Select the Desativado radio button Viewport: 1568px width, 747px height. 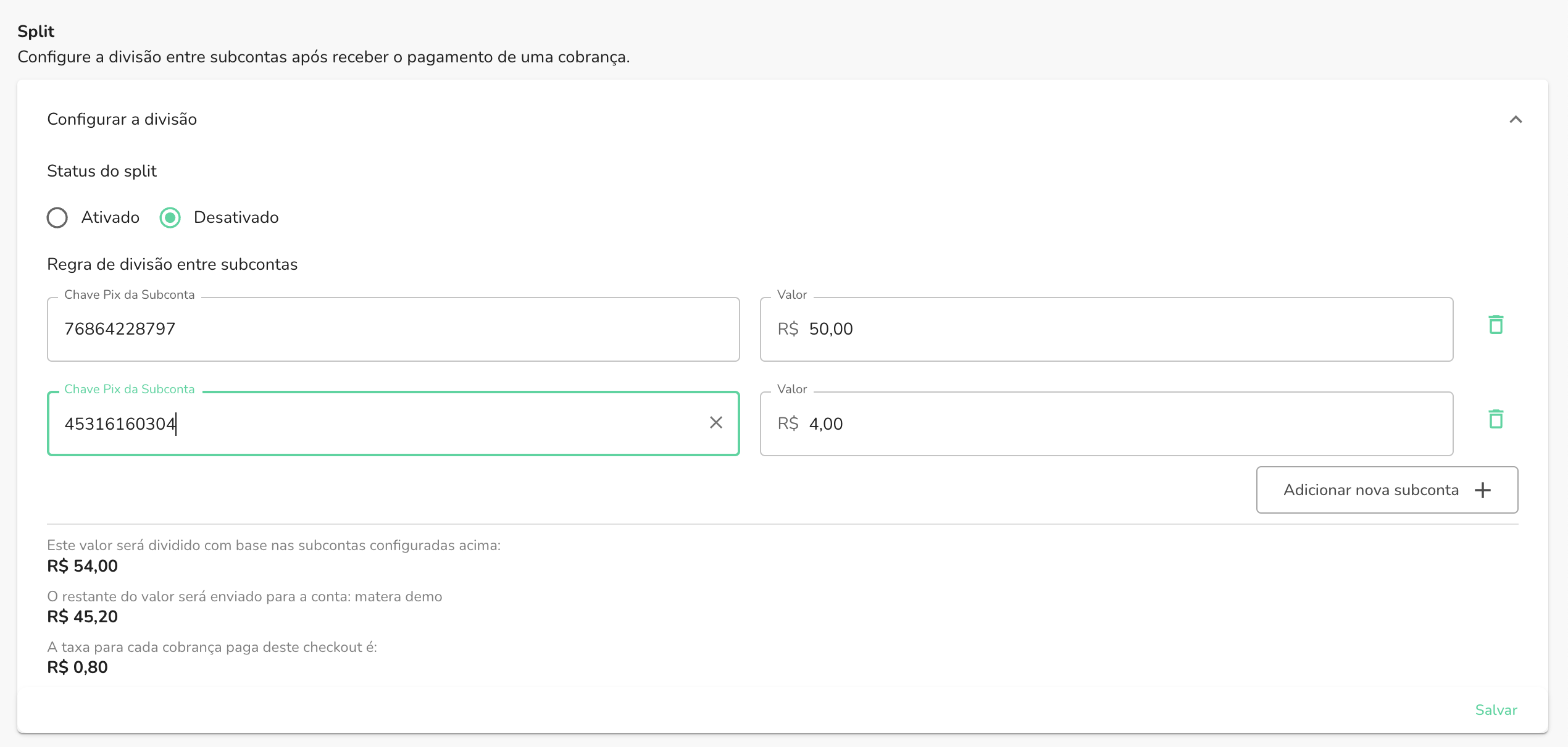[171, 217]
